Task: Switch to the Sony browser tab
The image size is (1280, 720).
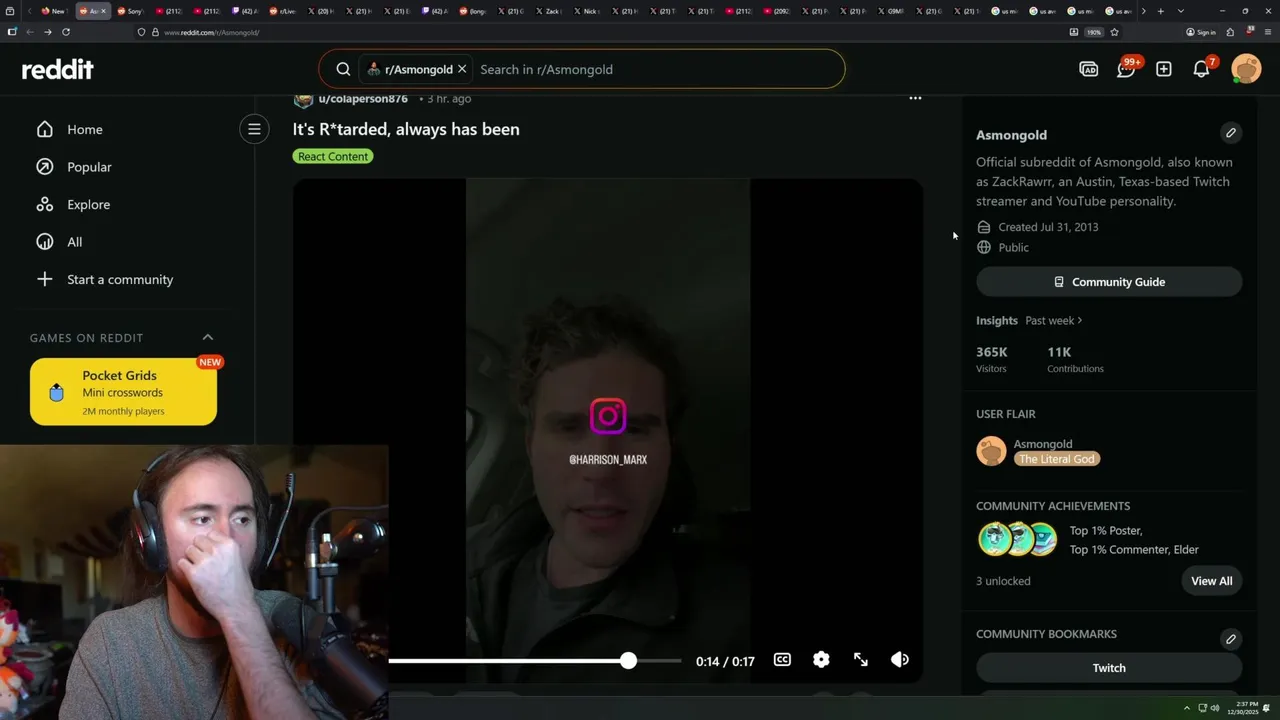Action: click(x=130, y=11)
